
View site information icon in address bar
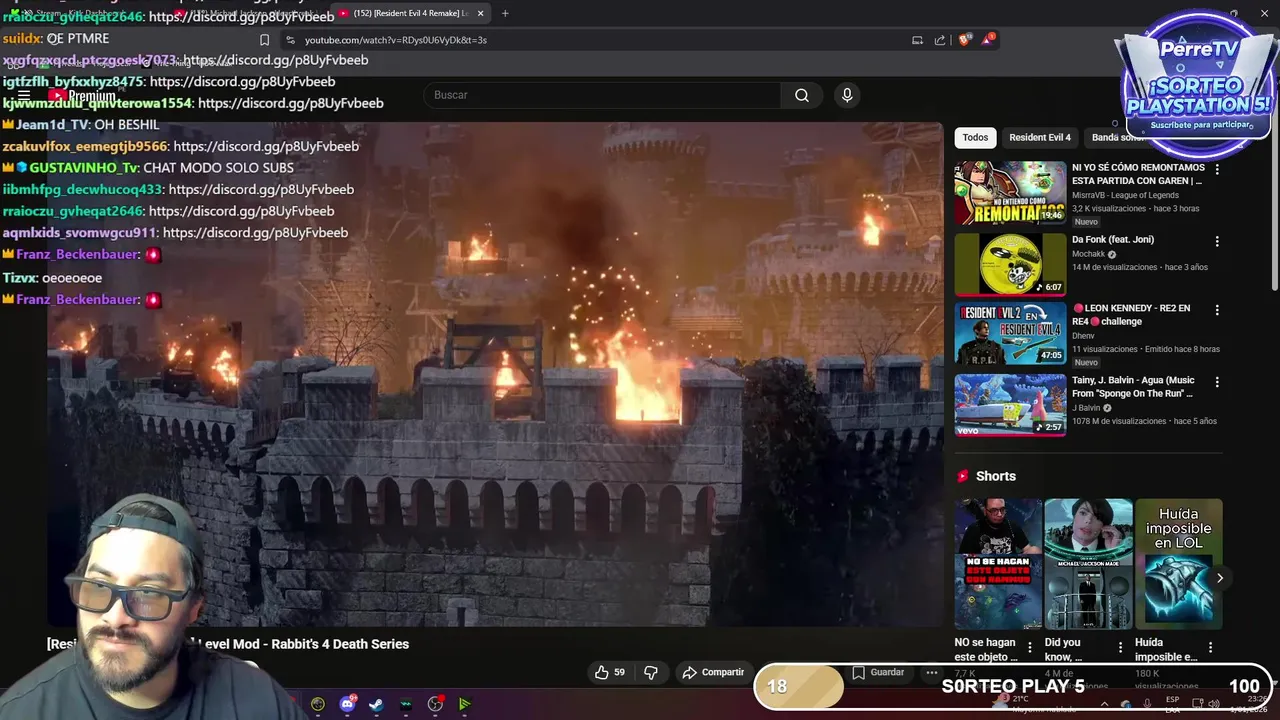(290, 40)
